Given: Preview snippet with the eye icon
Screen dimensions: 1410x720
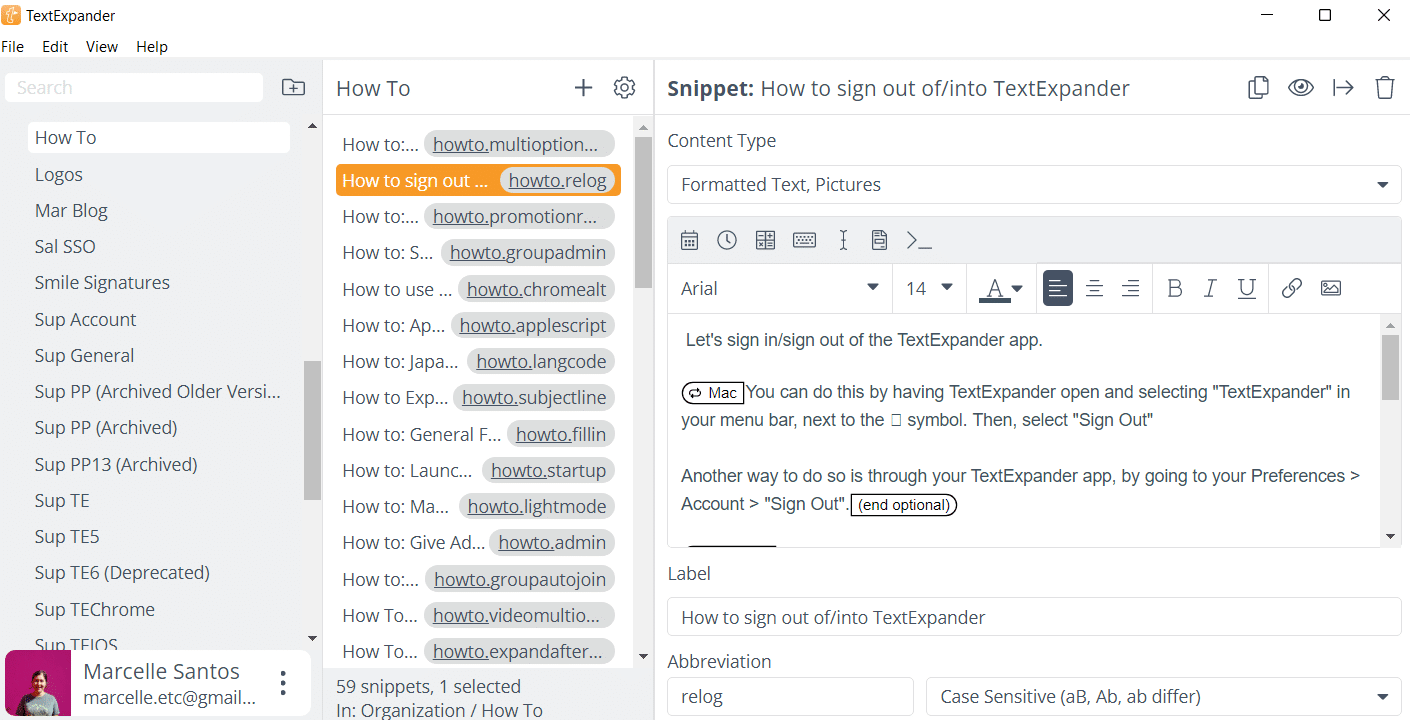Looking at the screenshot, I should 1300,88.
